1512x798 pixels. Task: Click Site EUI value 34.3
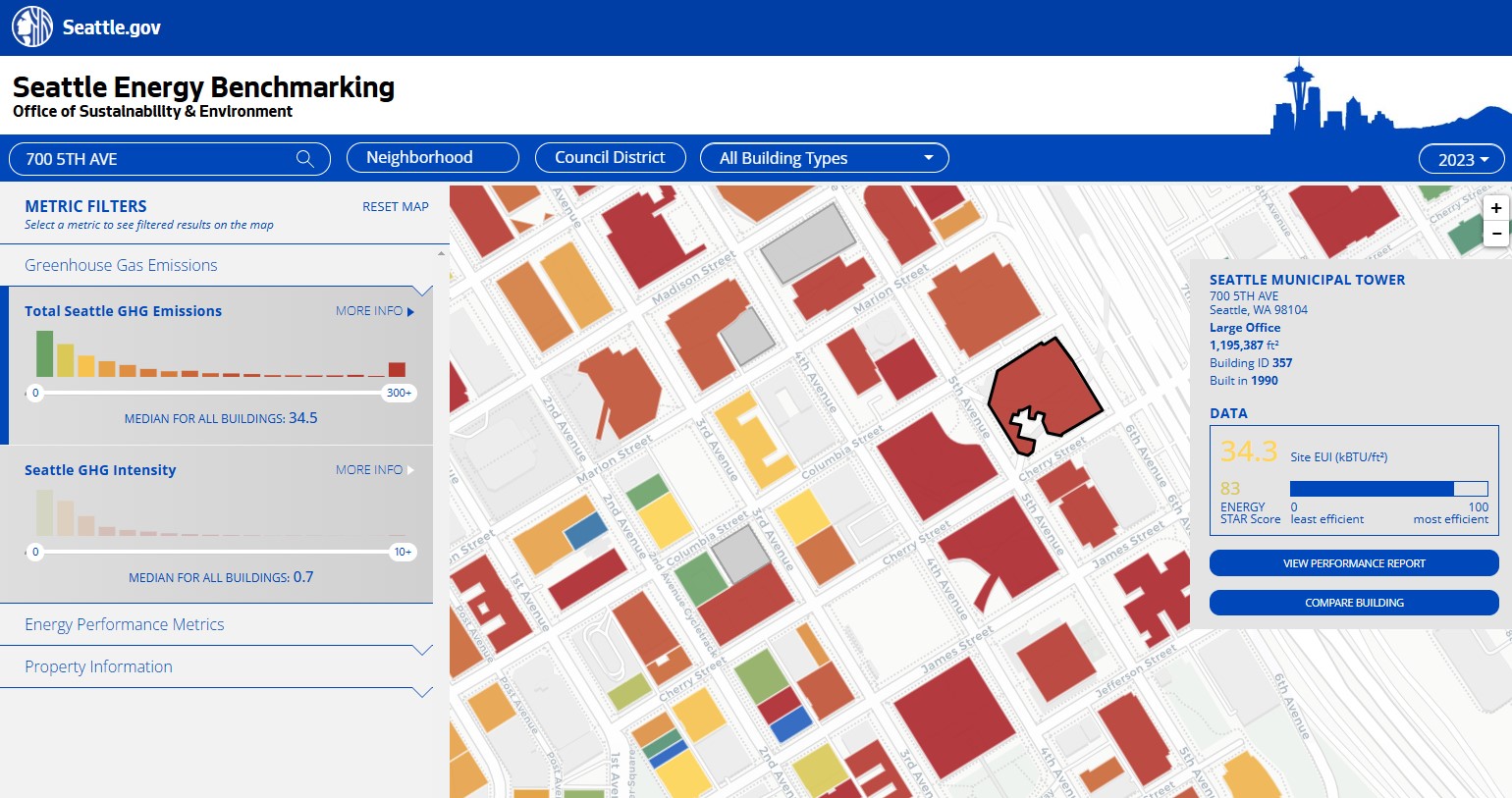tap(1248, 452)
